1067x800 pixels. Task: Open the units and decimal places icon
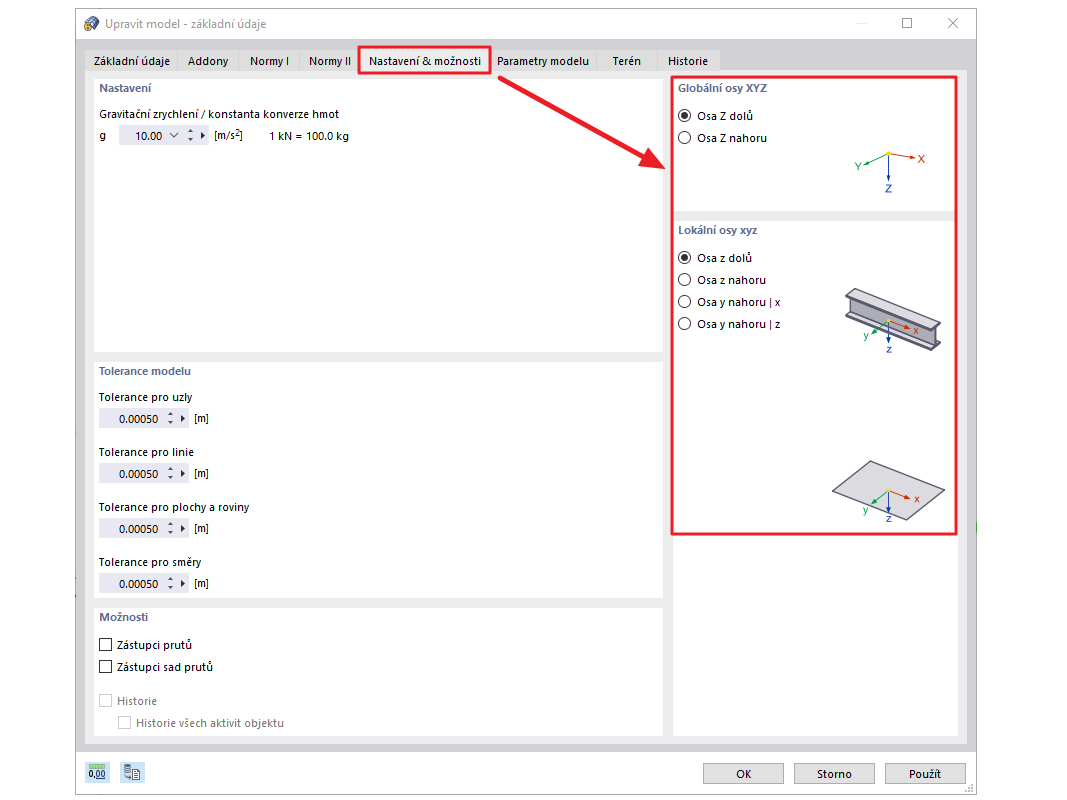[x=97, y=772]
